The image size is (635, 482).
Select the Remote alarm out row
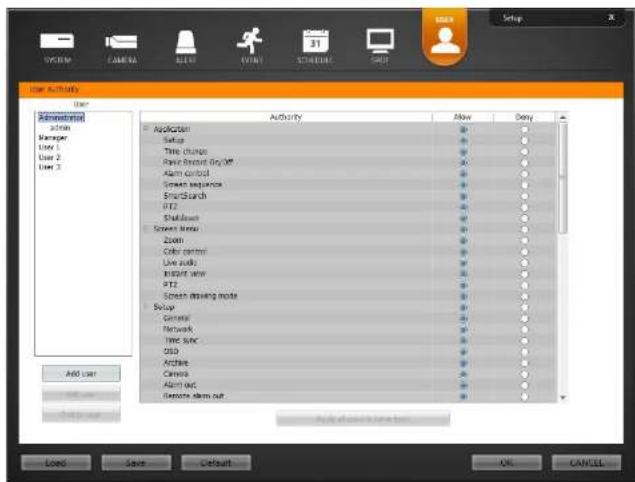[x=348, y=396]
